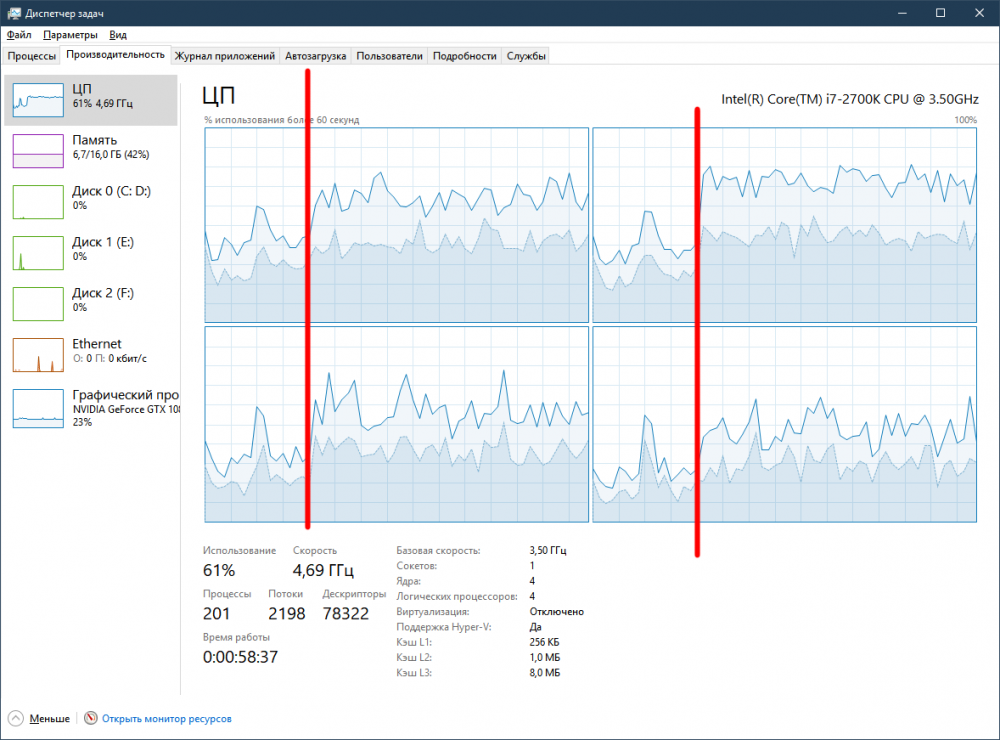Click the 2198 threads value
The width and height of the screenshot is (1000, 740).
click(286, 614)
